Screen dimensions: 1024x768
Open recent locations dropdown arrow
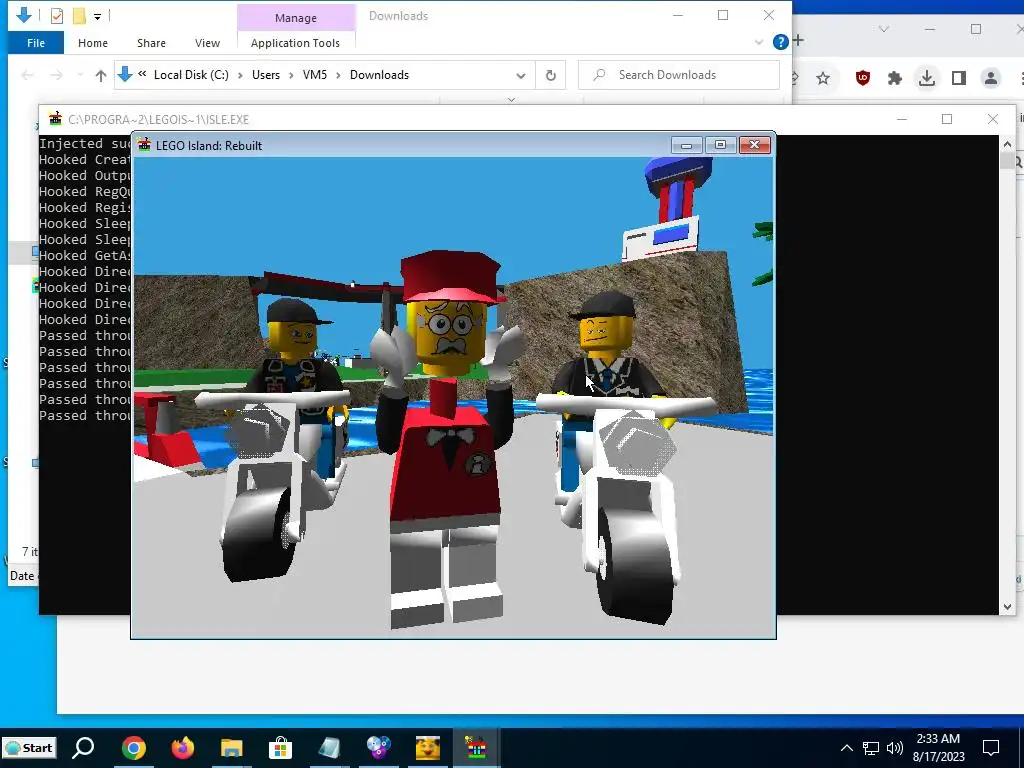click(x=80, y=75)
